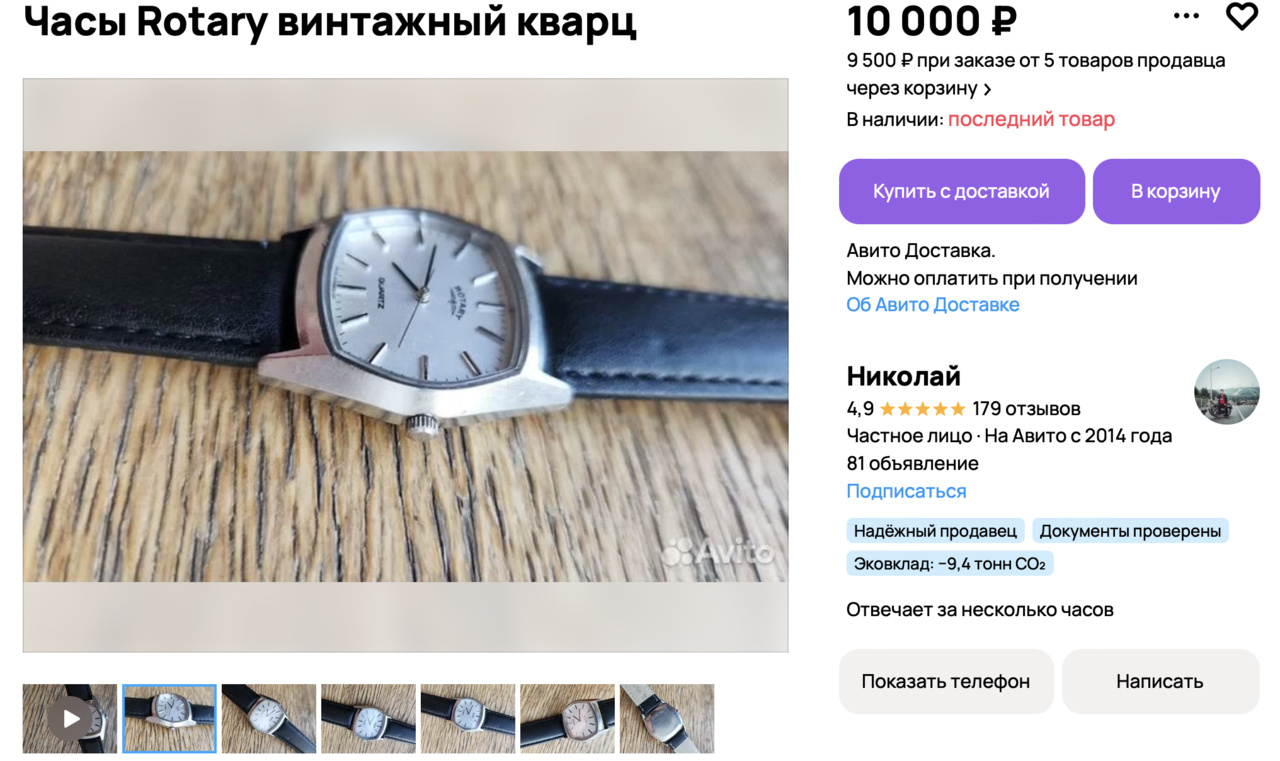Viewport: 1280px width, 761px height.
Task: Subscribe to seller via Подписаться
Action: (x=906, y=491)
